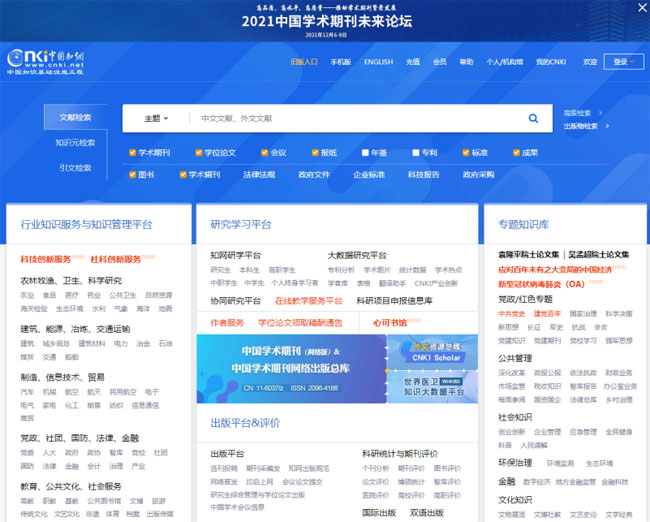Open 作者服务 link
The width and height of the screenshot is (650, 522).
[227, 323]
